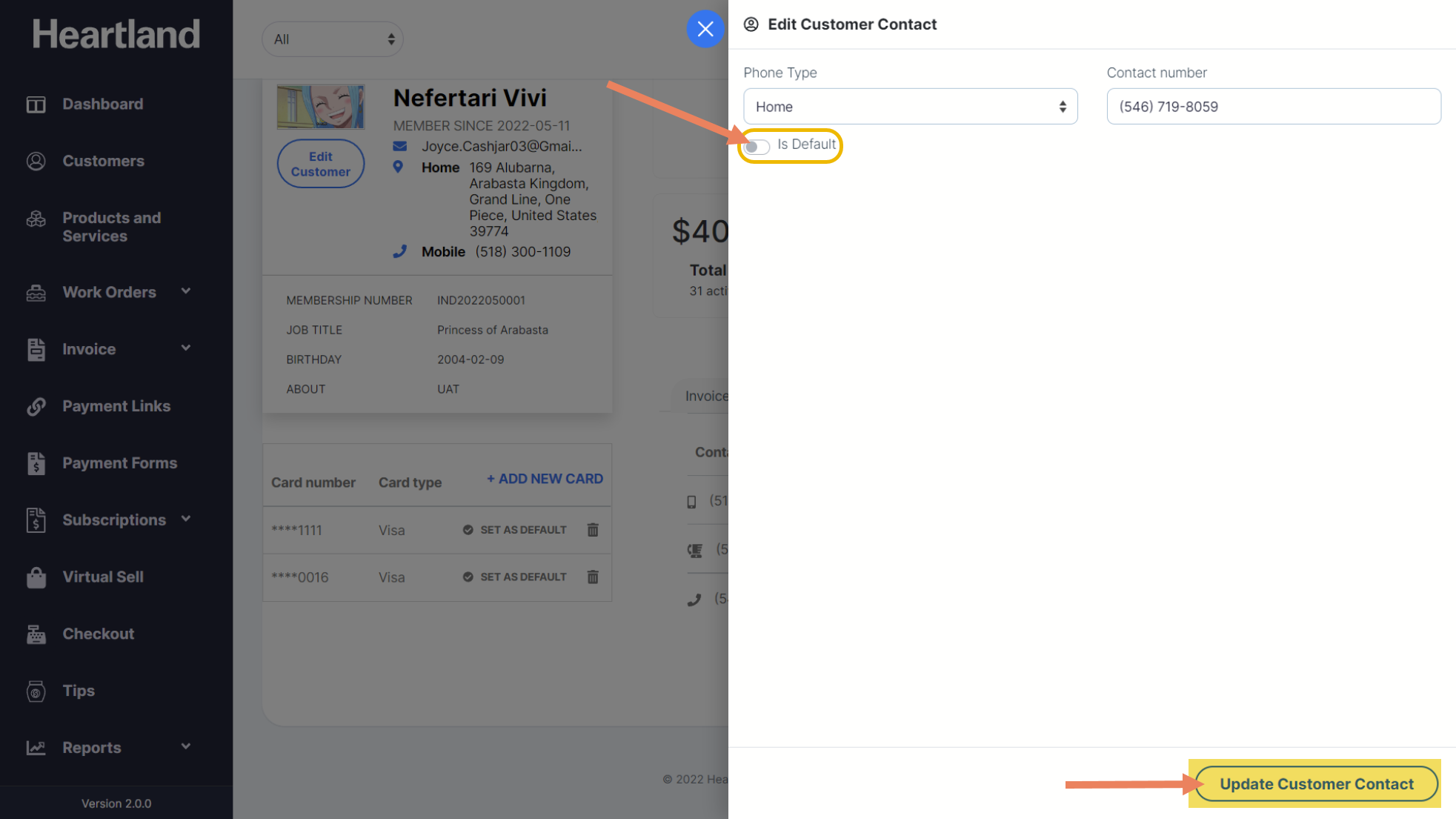Click the Edit Customer button
This screenshot has height=819, width=1456.
tap(320, 164)
